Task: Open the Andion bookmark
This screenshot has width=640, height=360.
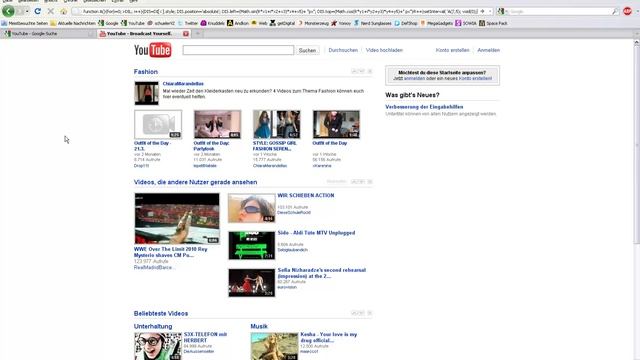Action: [238, 23]
